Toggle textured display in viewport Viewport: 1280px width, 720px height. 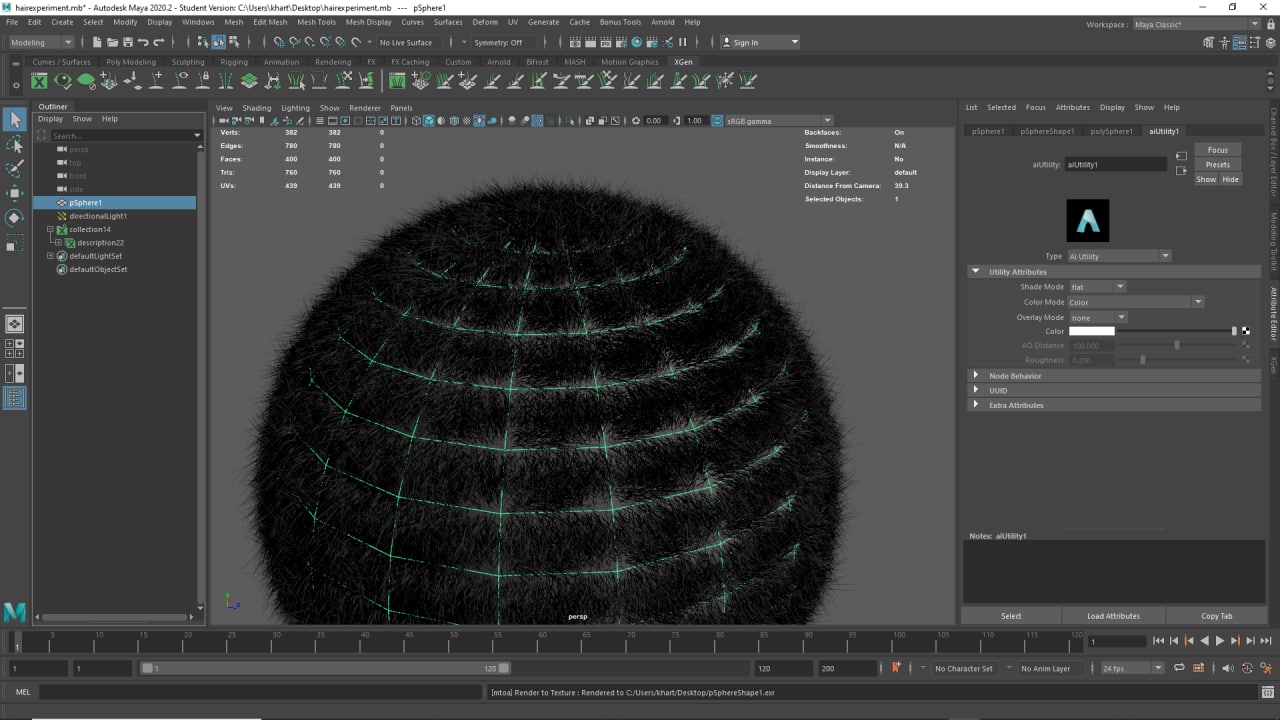point(467,121)
